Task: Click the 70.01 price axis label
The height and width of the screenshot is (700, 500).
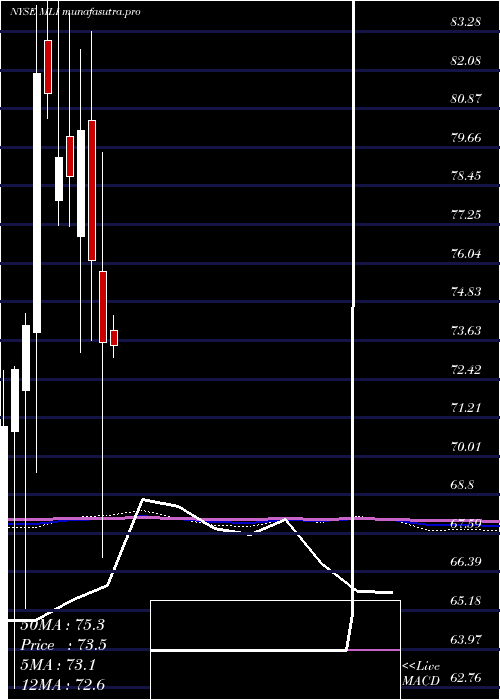Action: 465,446
